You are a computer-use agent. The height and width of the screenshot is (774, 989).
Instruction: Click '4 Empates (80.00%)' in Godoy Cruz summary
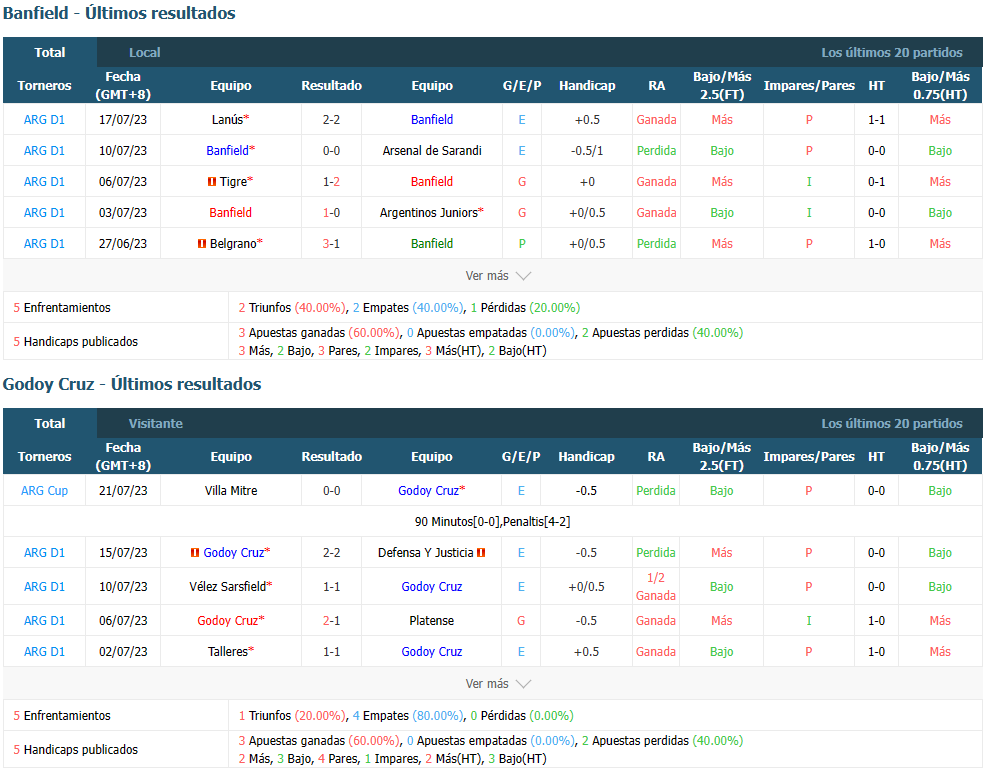(x=408, y=716)
